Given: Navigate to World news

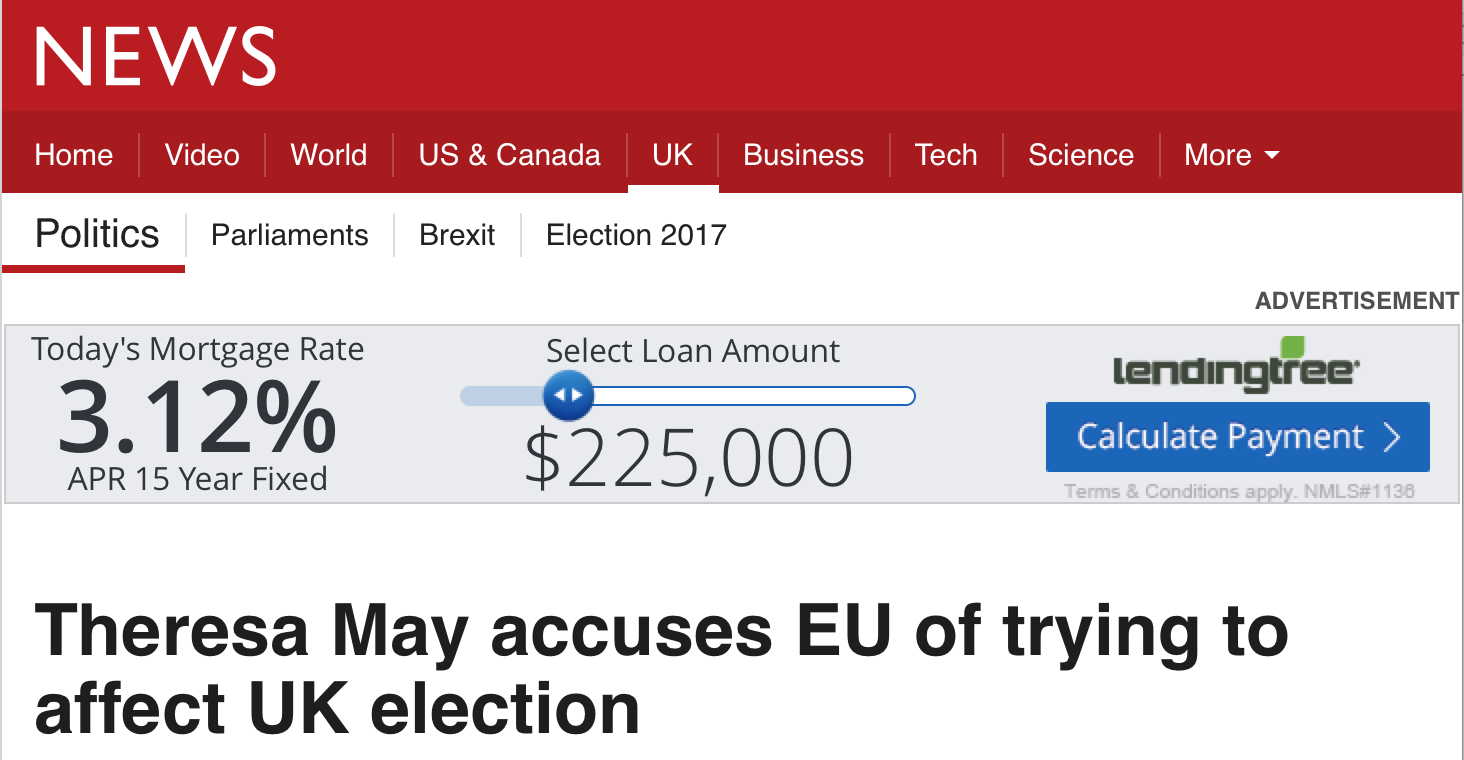Looking at the screenshot, I should point(328,155).
